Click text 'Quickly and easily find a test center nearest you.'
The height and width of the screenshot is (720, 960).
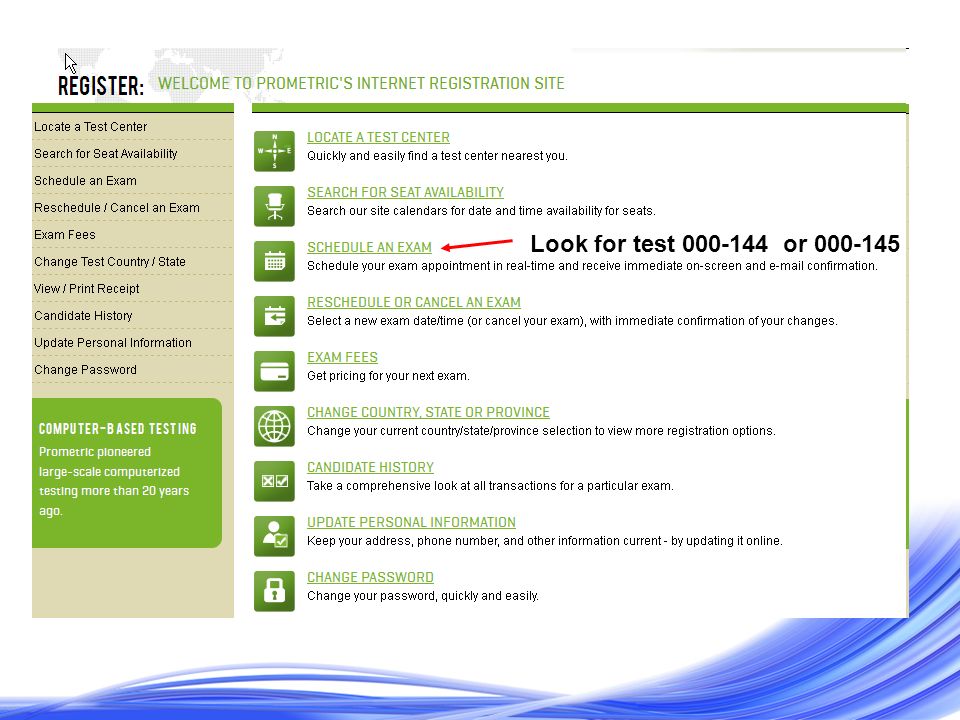437,156
